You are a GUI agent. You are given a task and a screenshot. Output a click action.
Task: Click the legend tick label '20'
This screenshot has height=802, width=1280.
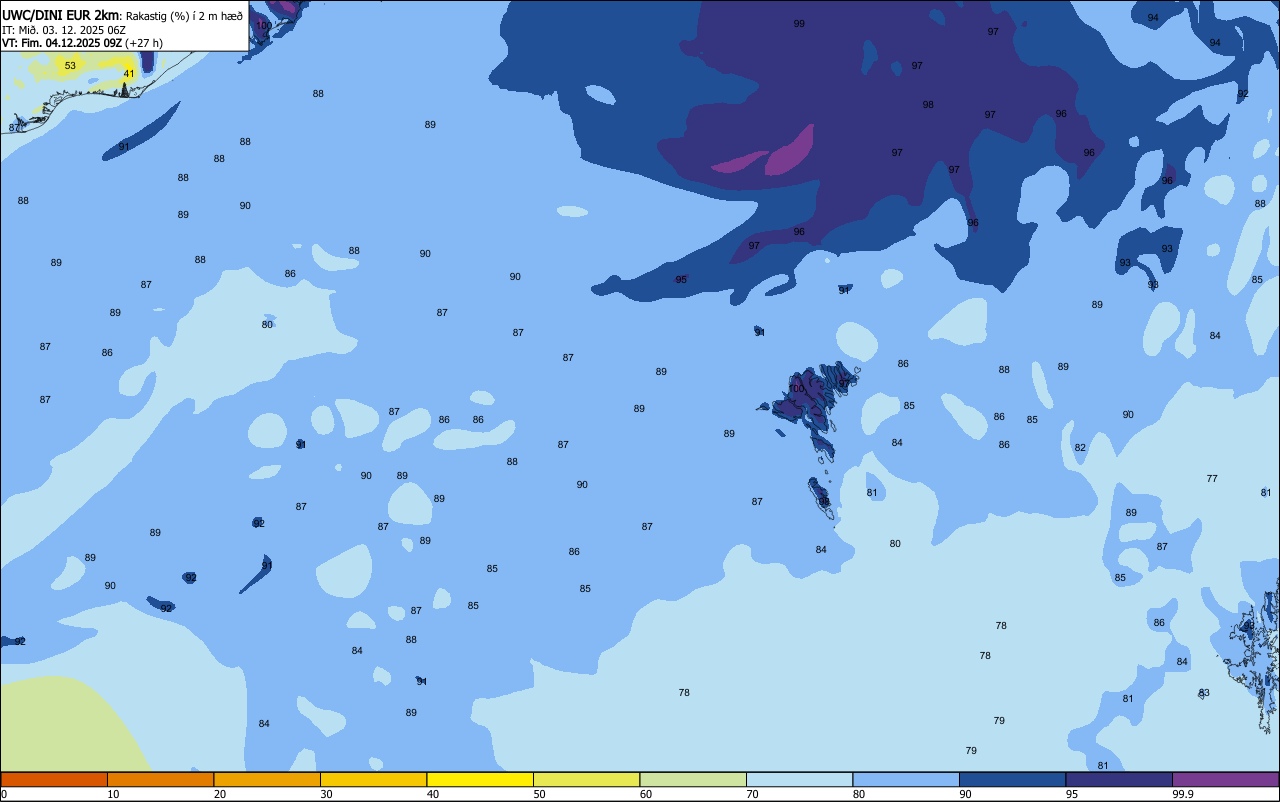220,794
